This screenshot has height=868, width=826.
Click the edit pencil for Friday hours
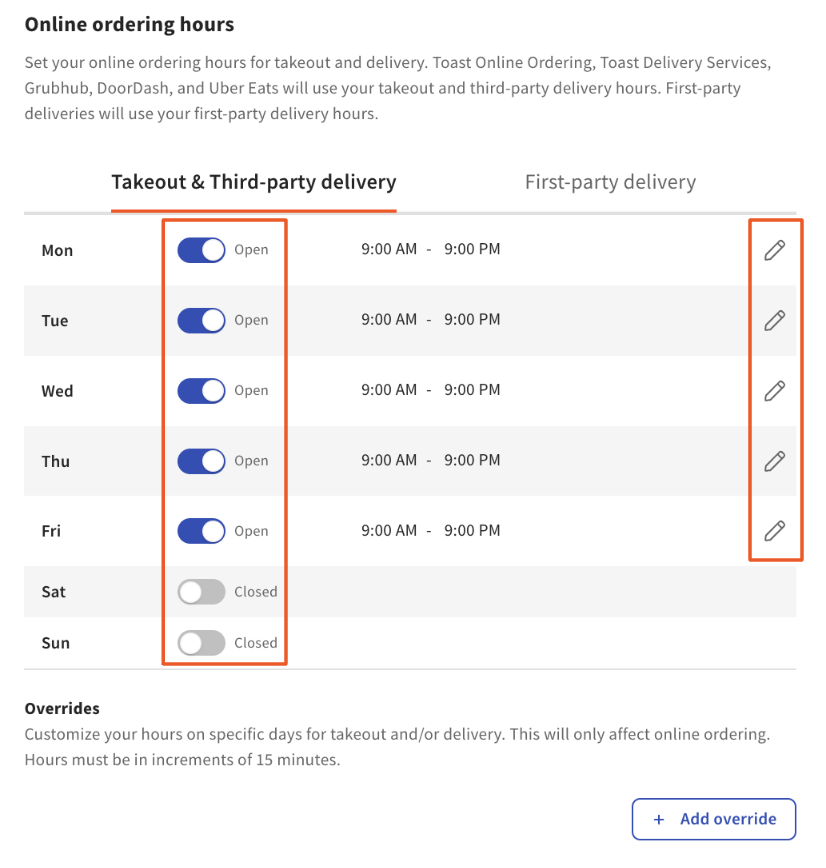click(774, 531)
